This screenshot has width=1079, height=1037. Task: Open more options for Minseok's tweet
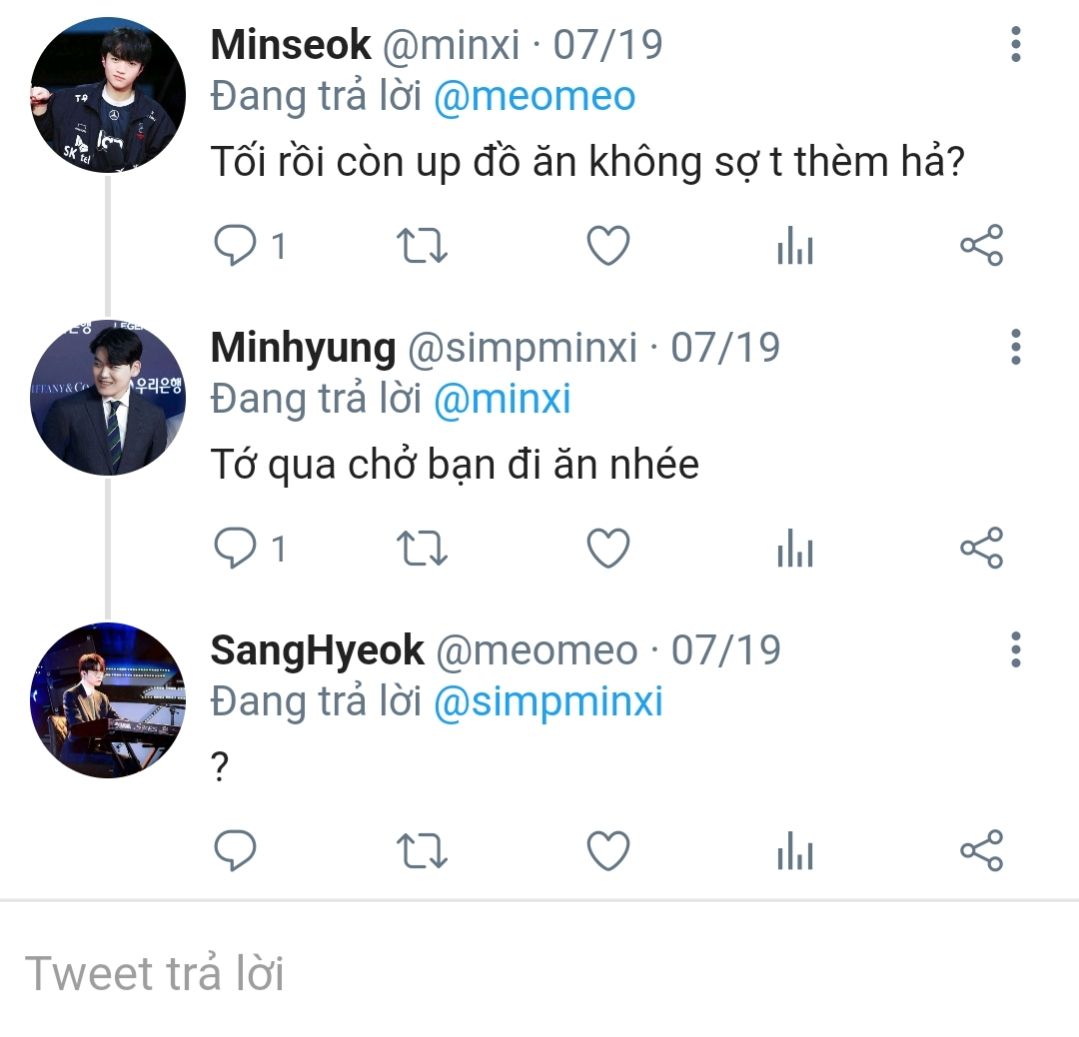coord(1015,45)
